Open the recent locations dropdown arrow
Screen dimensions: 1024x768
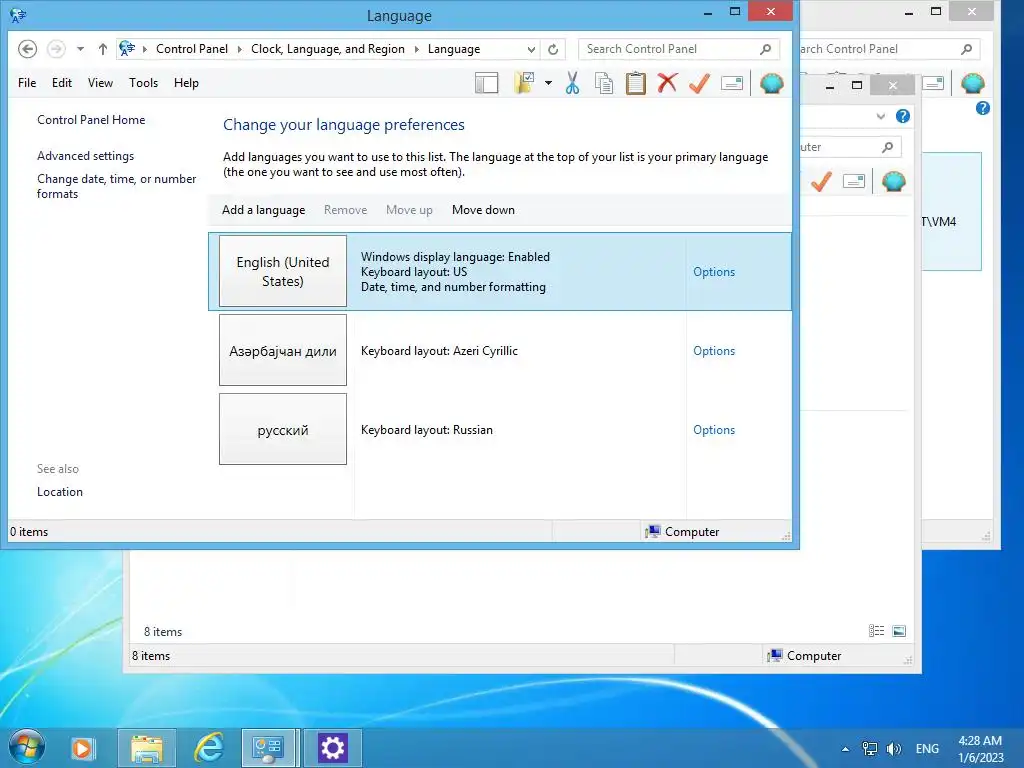tap(80, 49)
